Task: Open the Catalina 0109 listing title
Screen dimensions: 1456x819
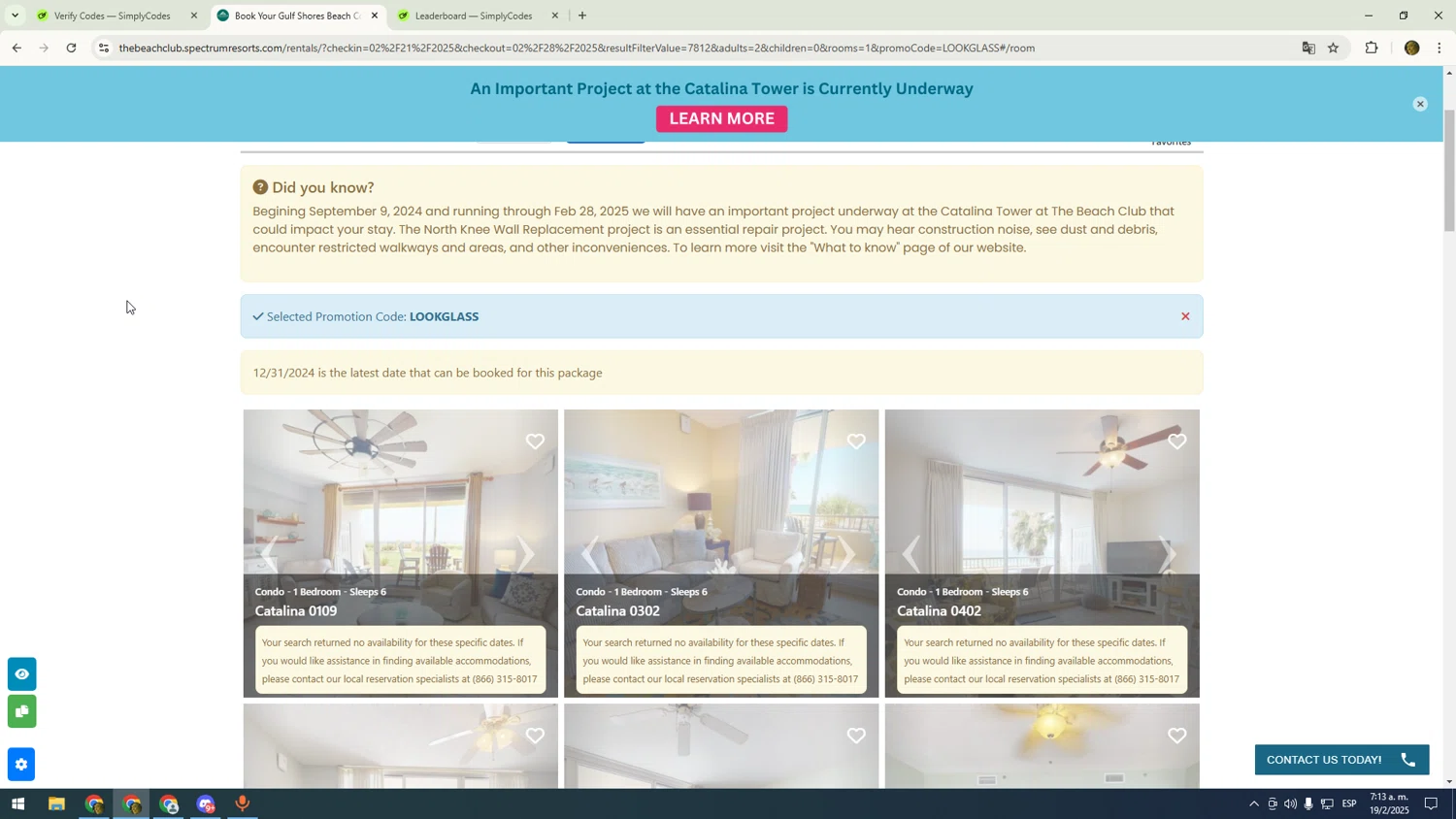Action: click(x=296, y=611)
